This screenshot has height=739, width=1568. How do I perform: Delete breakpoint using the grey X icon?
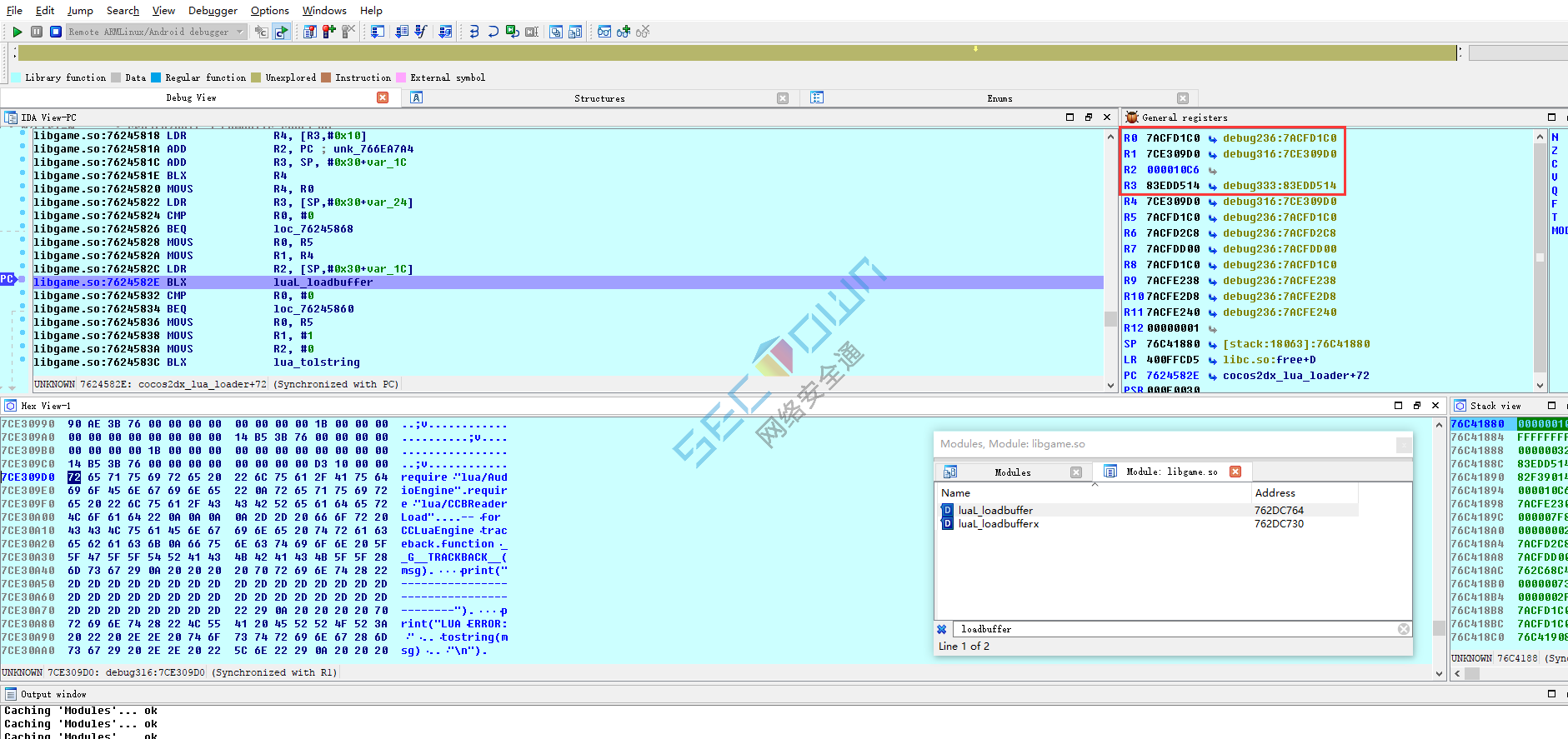pos(348,32)
